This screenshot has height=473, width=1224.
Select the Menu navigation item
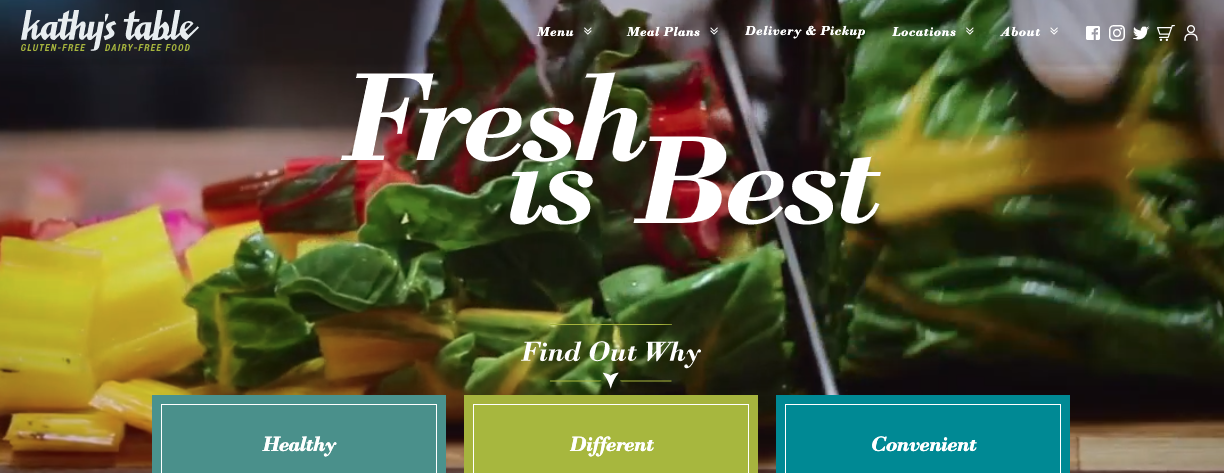[555, 32]
